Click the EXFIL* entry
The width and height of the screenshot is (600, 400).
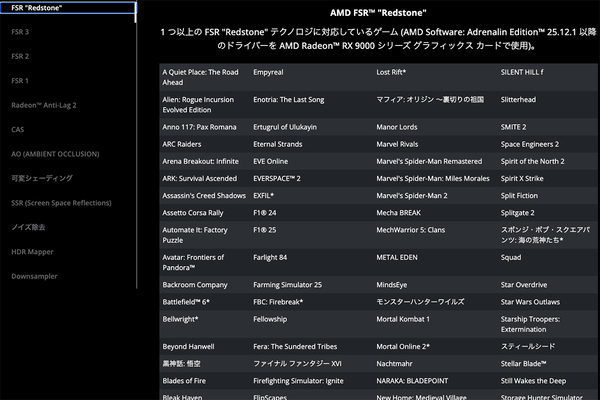[263, 196]
